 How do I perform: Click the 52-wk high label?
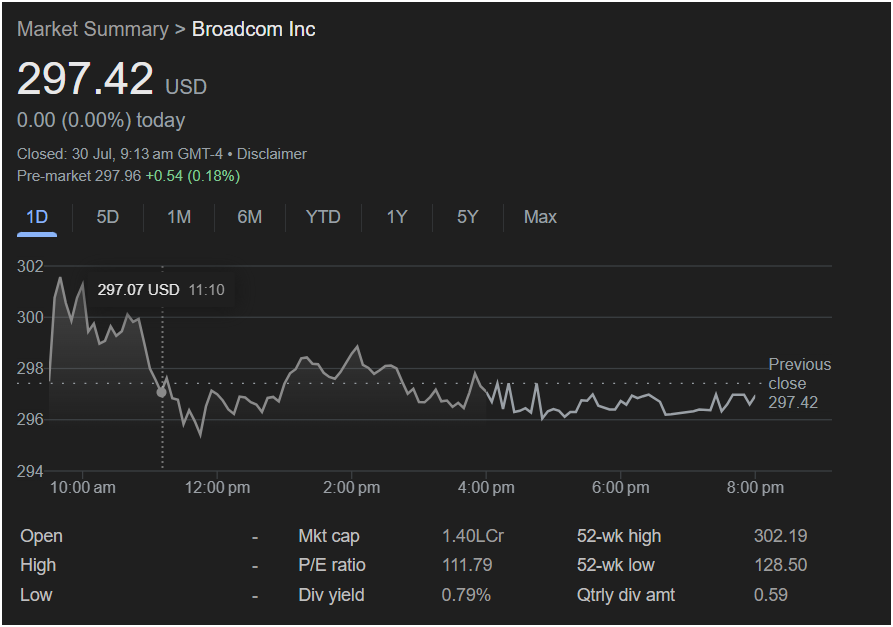pyautogui.click(x=618, y=536)
